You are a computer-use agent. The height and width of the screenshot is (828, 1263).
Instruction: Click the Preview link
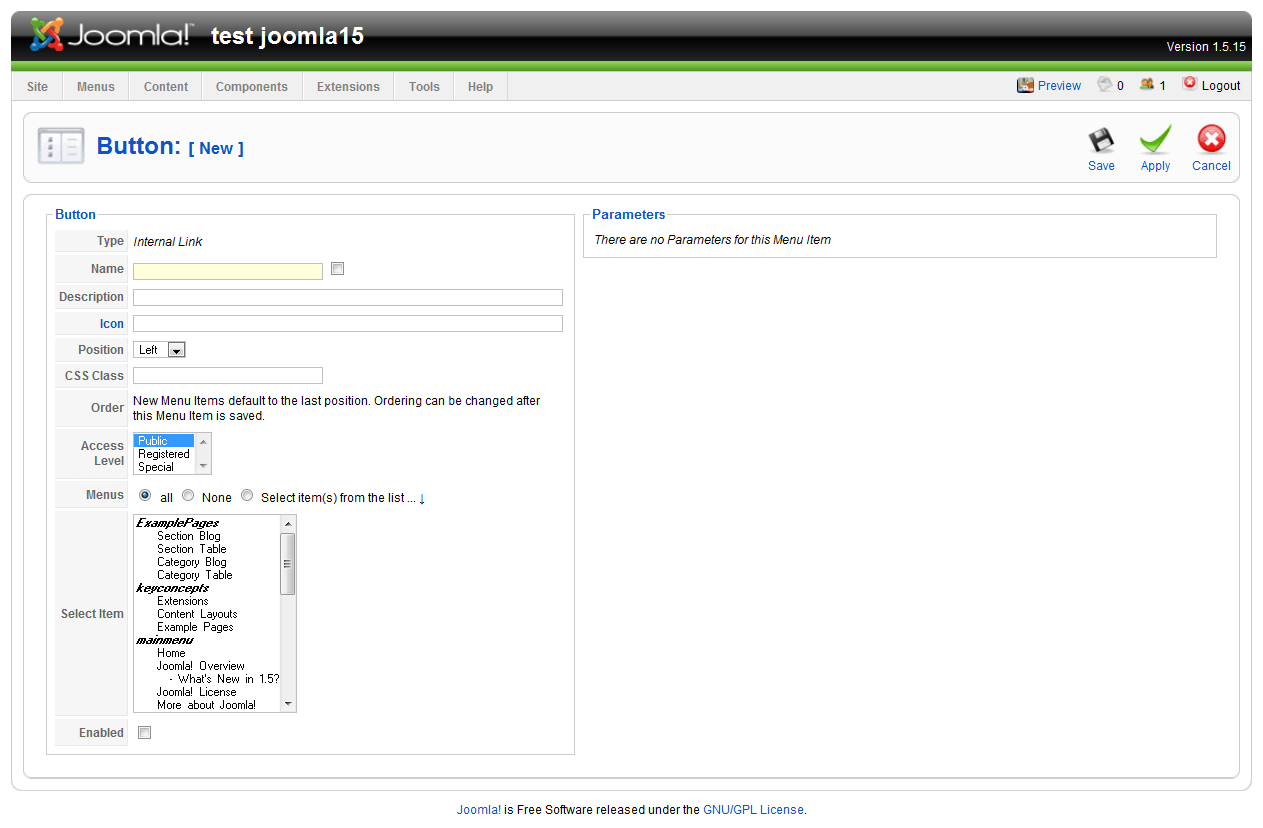(1059, 86)
